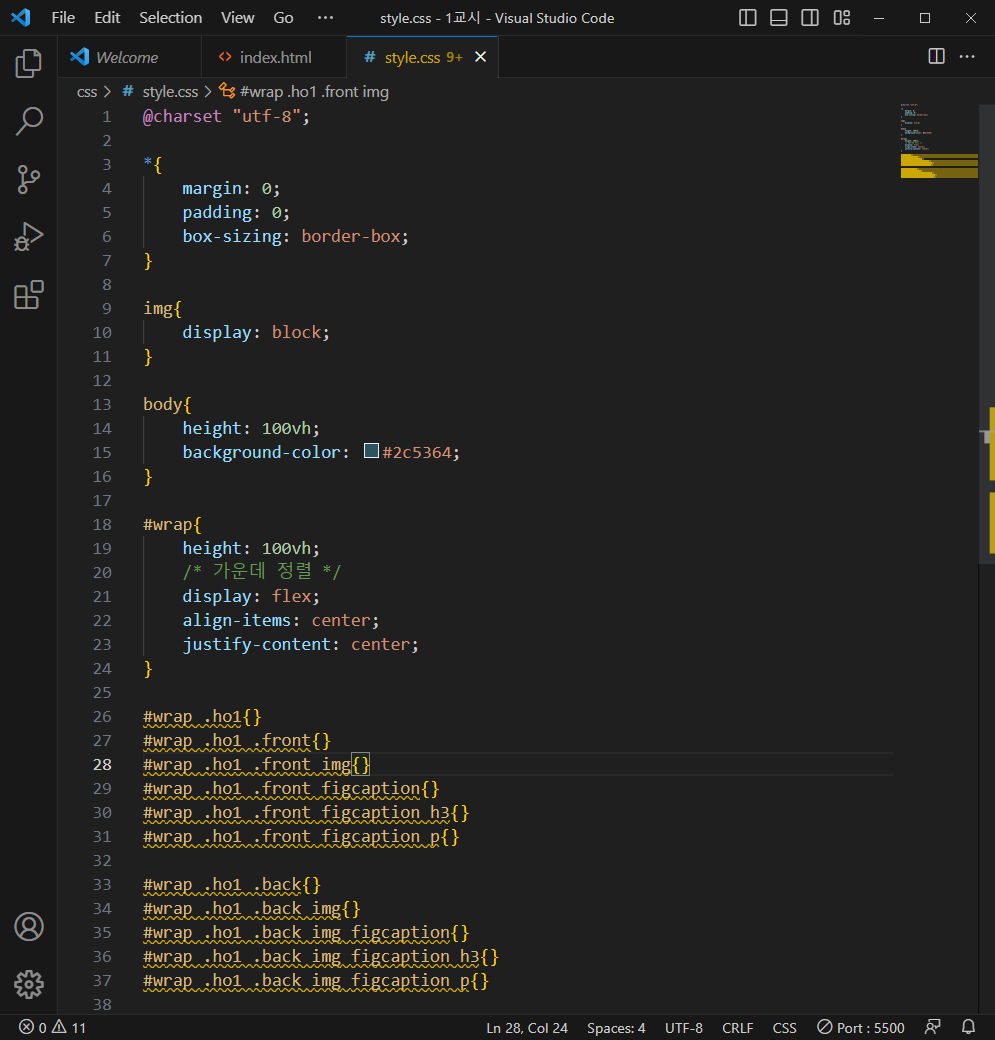Toggle the bottom Panel layout button

(x=779, y=18)
